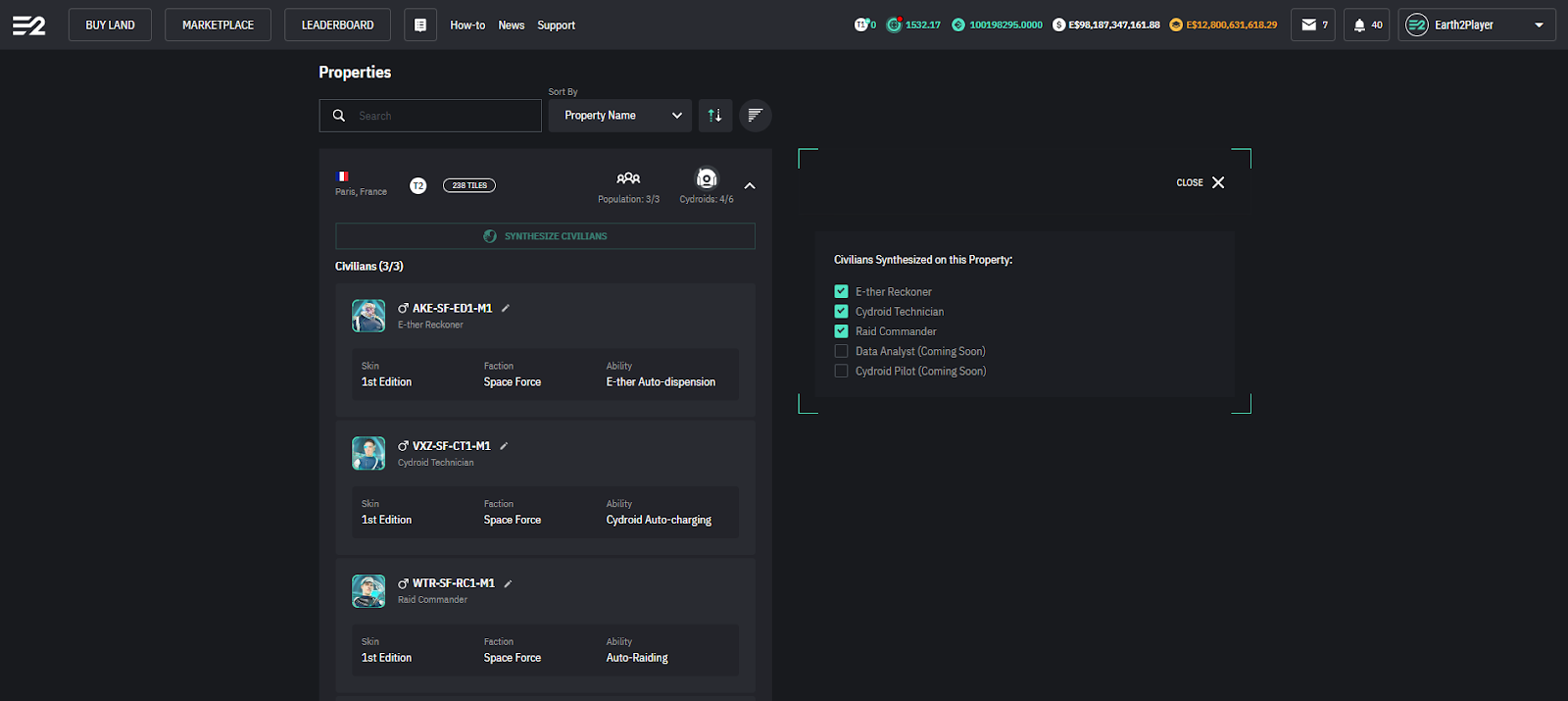Open the Property Name sort dropdown

pos(620,116)
